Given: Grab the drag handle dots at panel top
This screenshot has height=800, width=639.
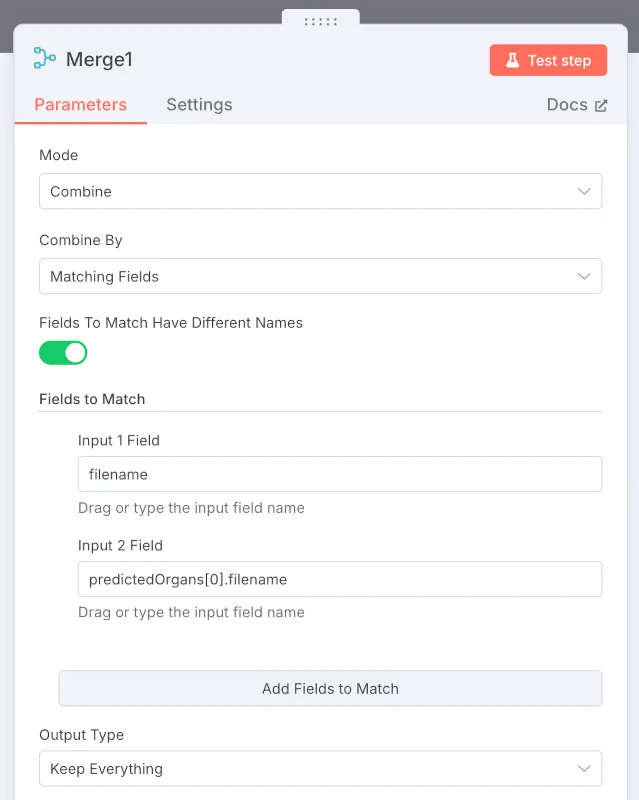Looking at the screenshot, I should [x=320, y=20].
